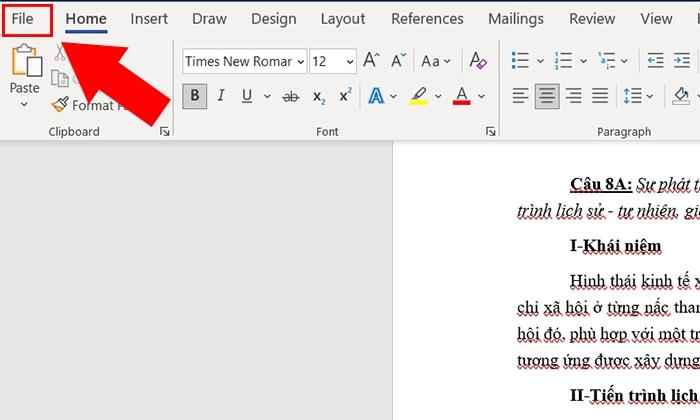Open the References tab

coord(427,19)
